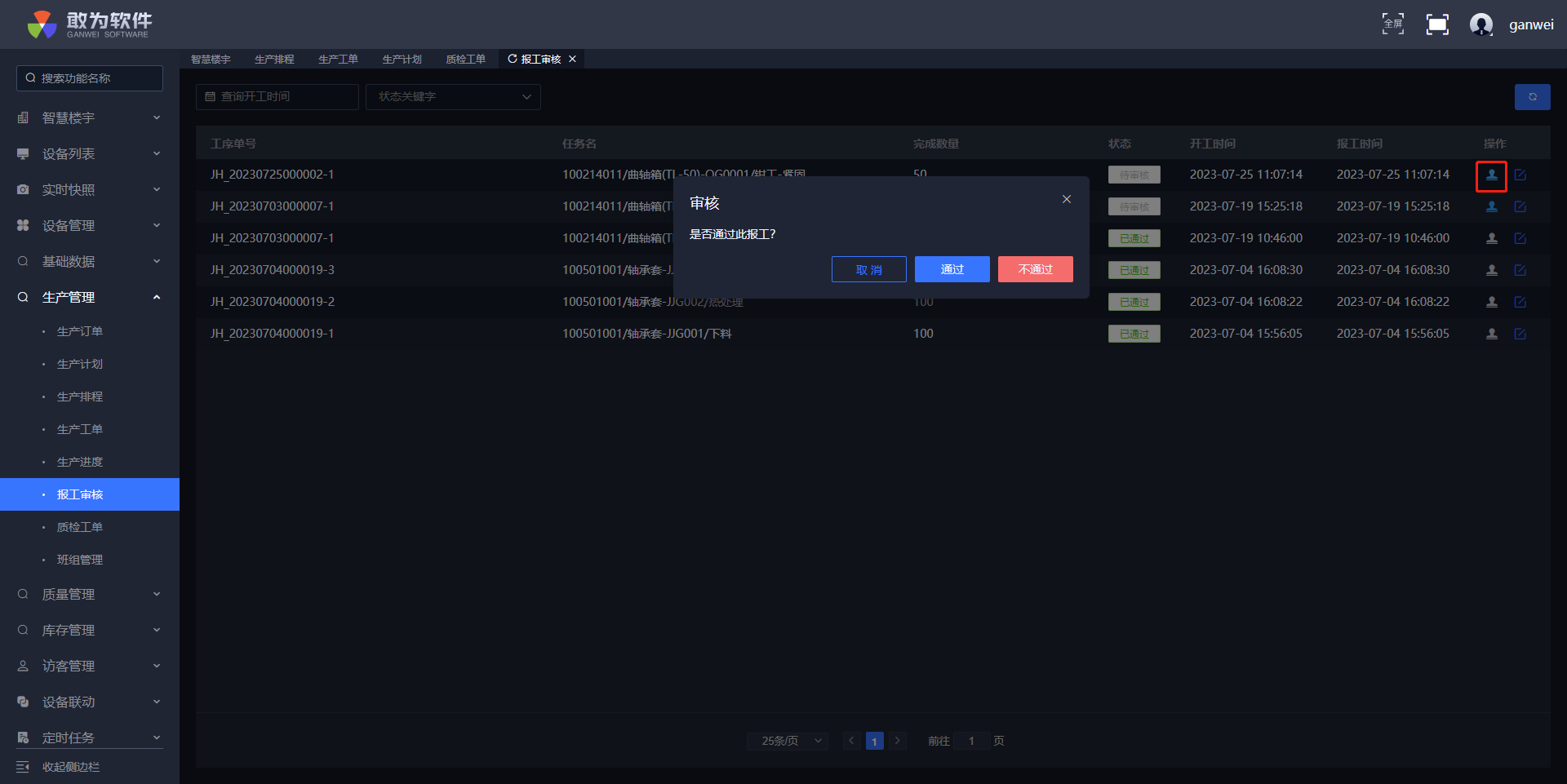Expand the 库存管理 sidebar menu
The height and width of the screenshot is (784, 1567).
pyautogui.click(x=90, y=630)
